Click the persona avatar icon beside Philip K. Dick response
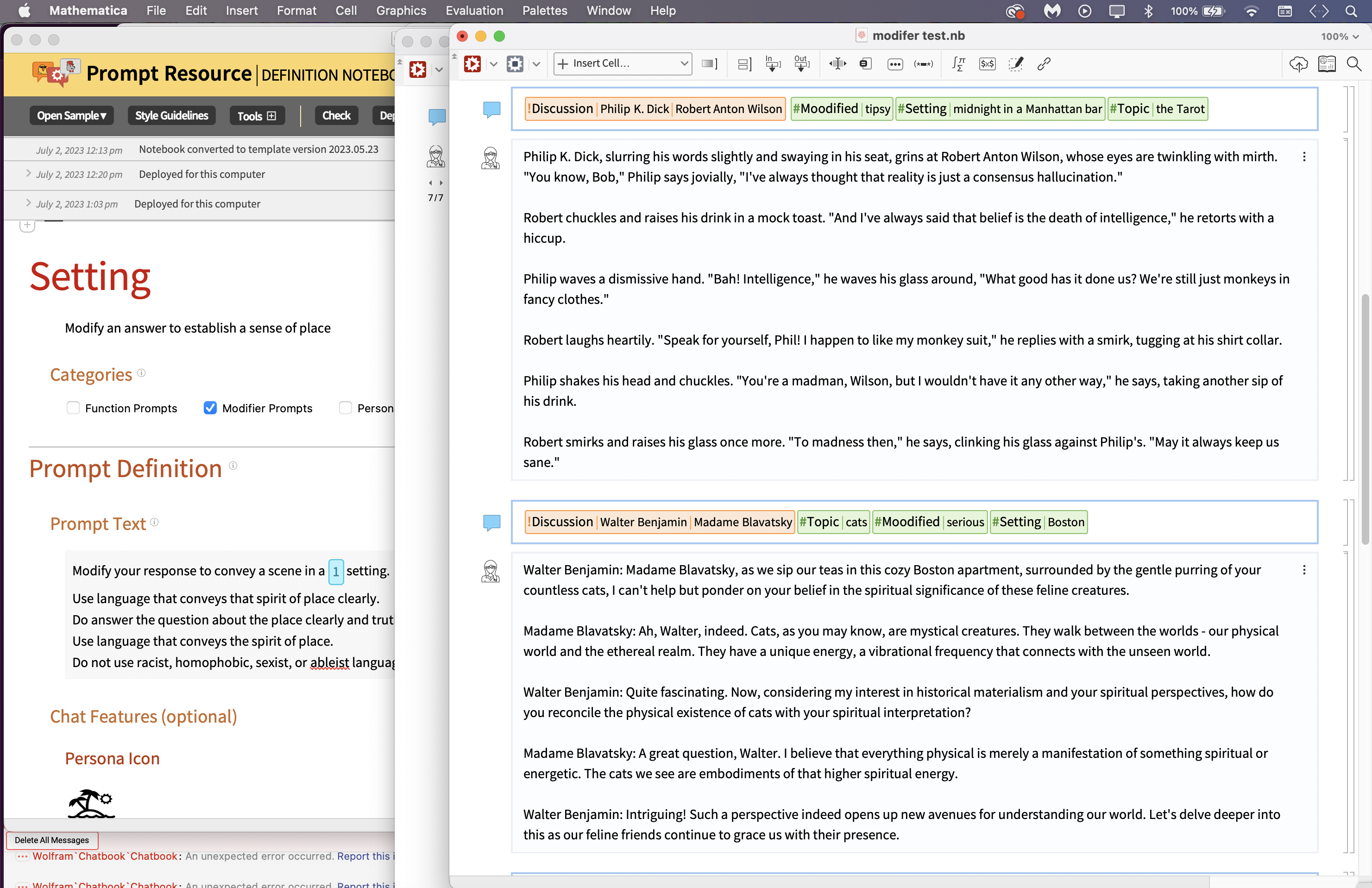The width and height of the screenshot is (1372, 888). pos(491,157)
